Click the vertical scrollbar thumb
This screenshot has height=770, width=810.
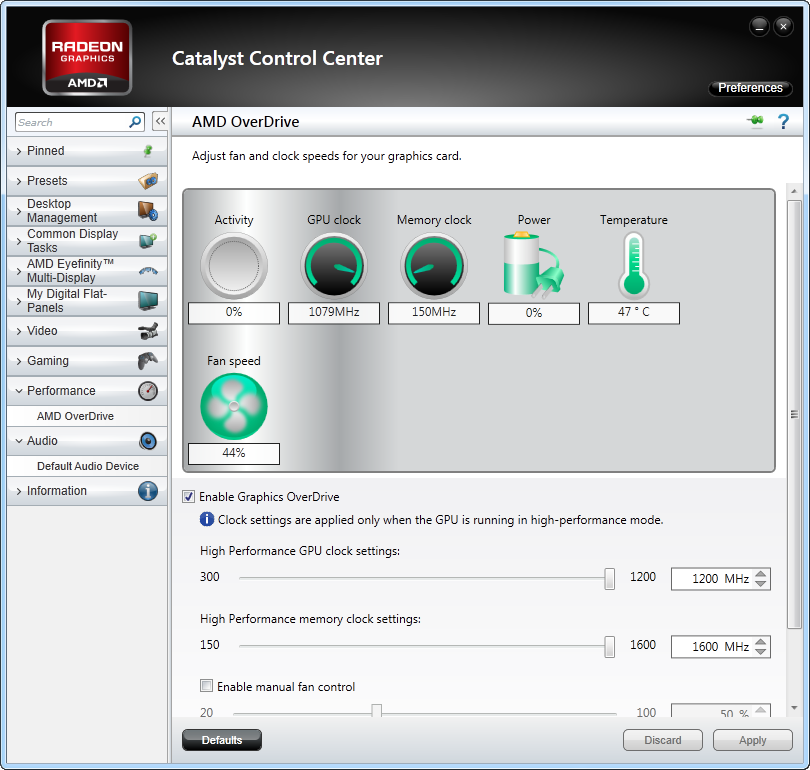[794, 414]
